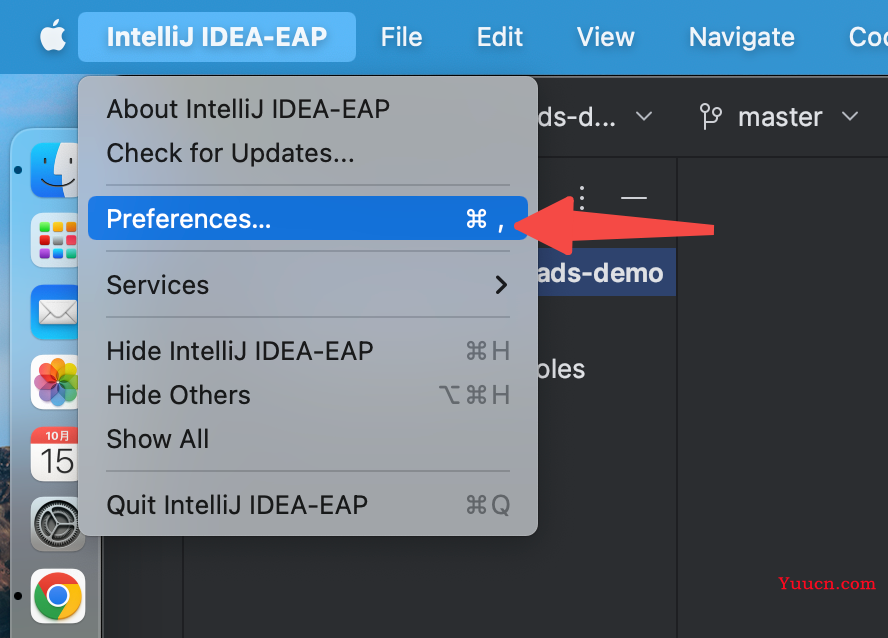The height and width of the screenshot is (638, 888).
Task: Hide the tool window with minus icon
Action: tap(634, 198)
